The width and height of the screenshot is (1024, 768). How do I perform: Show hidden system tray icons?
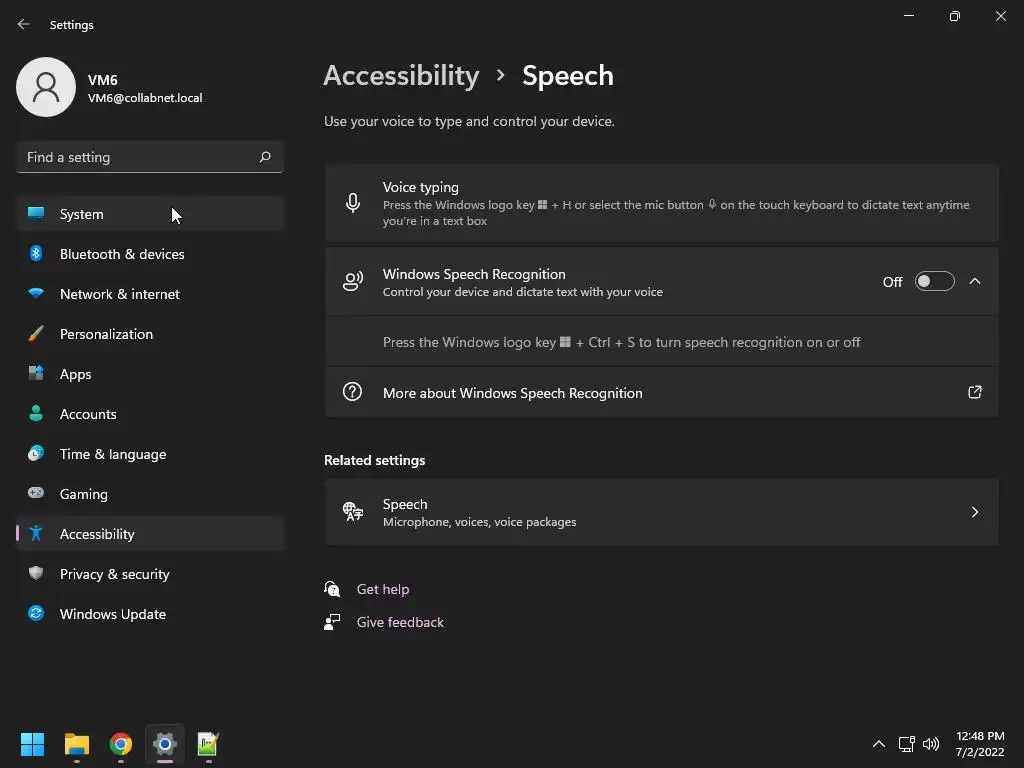click(879, 744)
